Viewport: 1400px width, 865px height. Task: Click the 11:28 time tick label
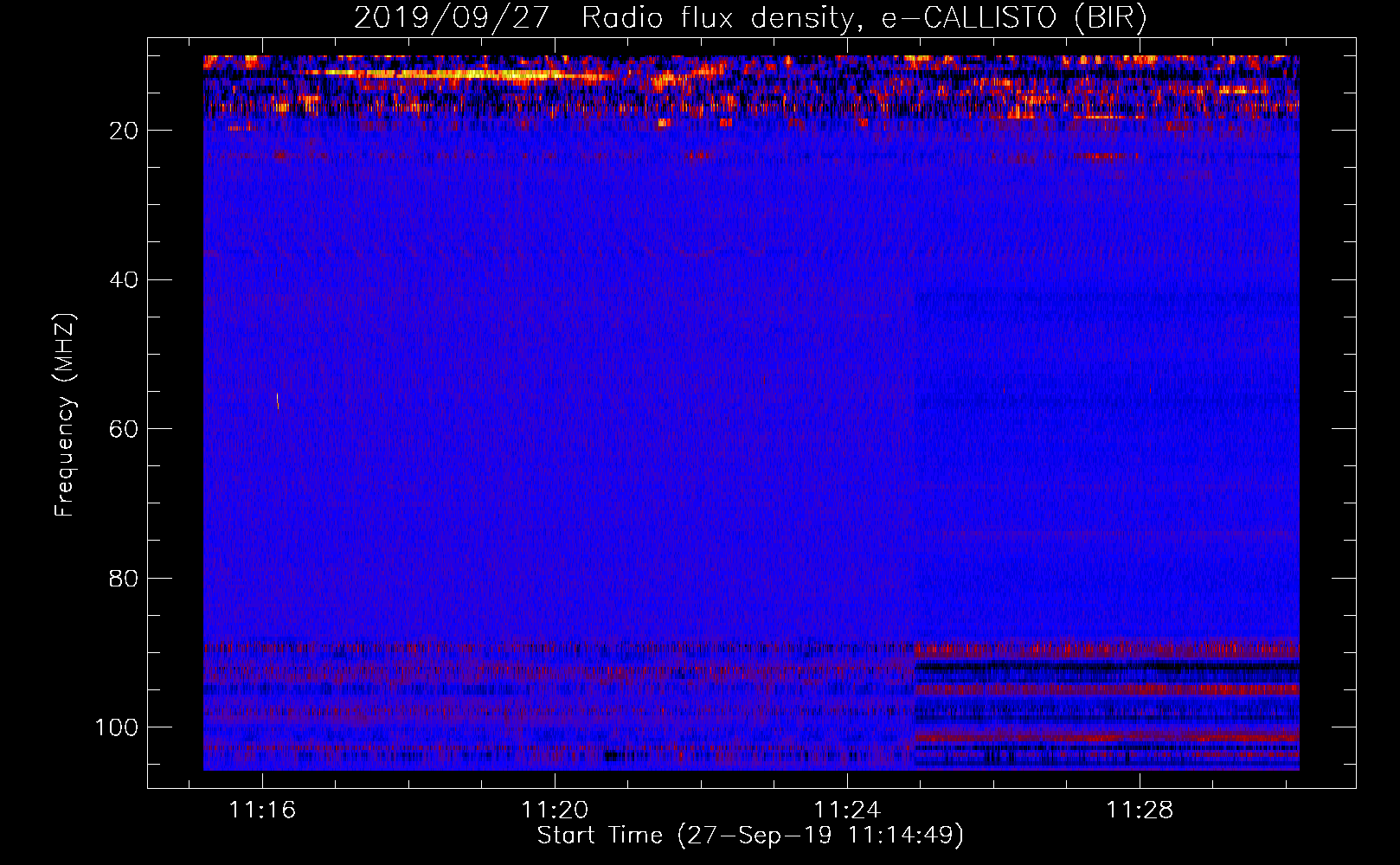(1140, 811)
